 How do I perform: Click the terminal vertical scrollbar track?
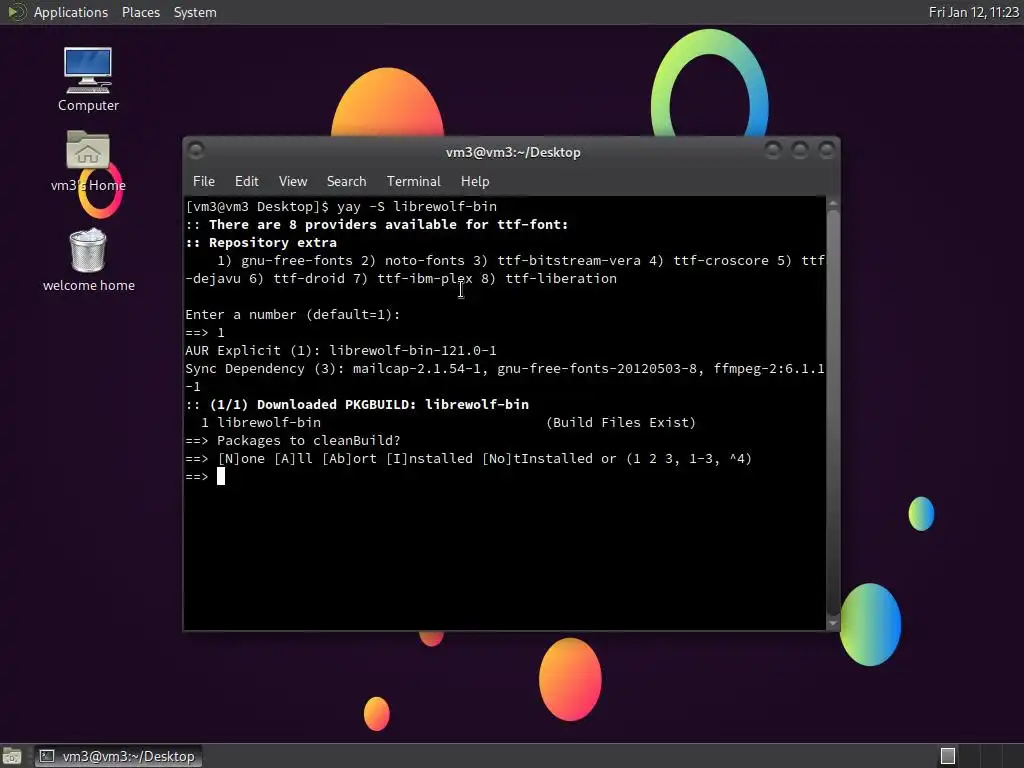(x=833, y=413)
